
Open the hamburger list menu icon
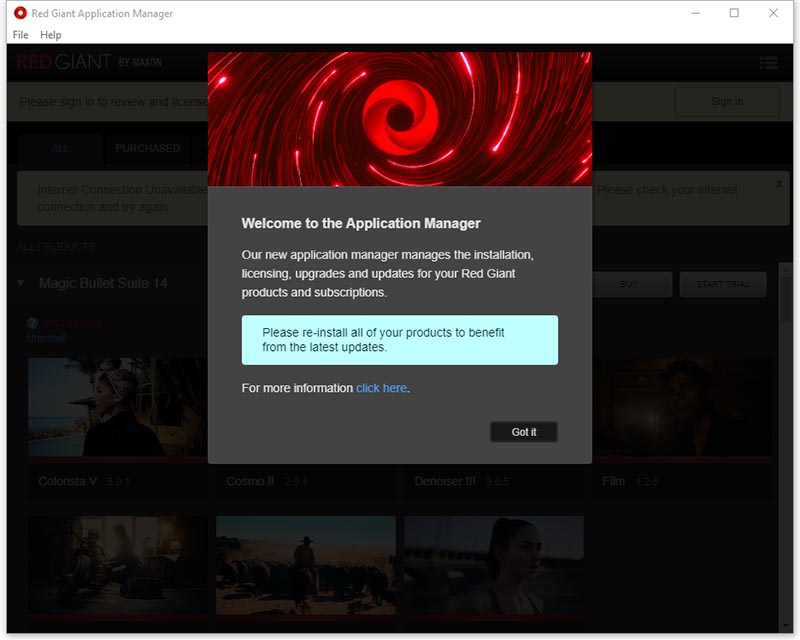pyautogui.click(x=769, y=63)
